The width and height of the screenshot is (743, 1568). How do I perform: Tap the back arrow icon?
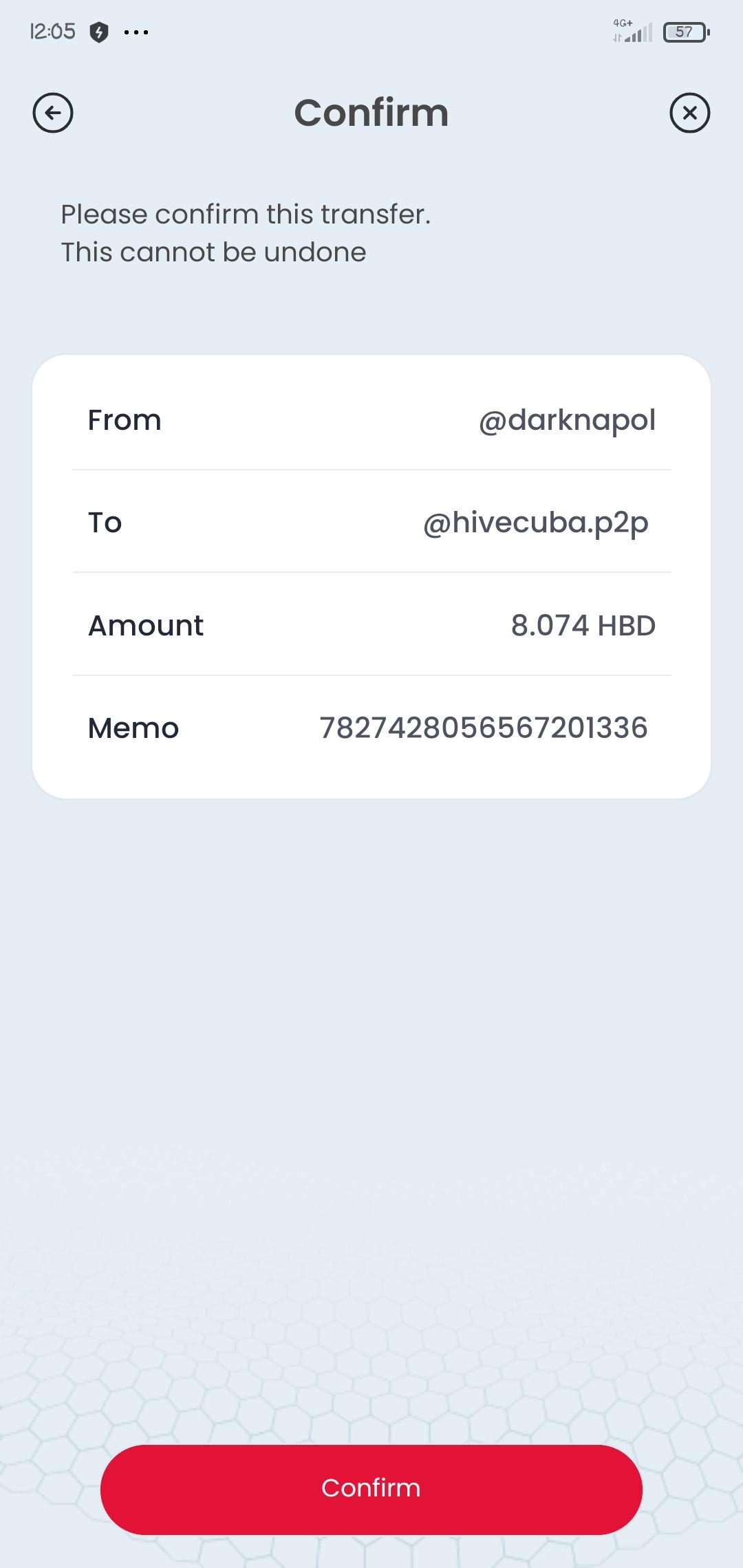pyautogui.click(x=53, y=113)
